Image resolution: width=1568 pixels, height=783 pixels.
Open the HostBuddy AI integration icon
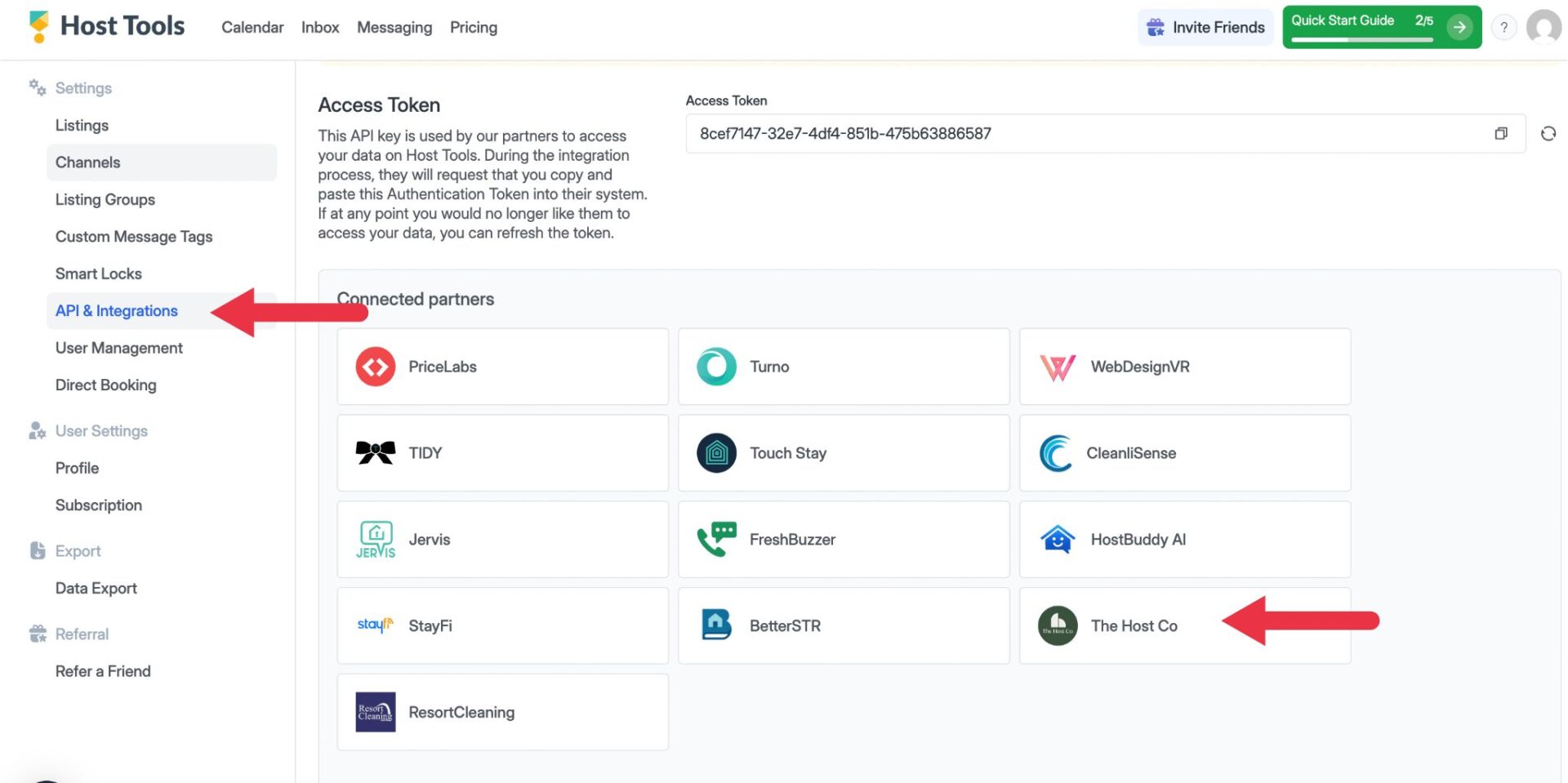(1057, 539)
